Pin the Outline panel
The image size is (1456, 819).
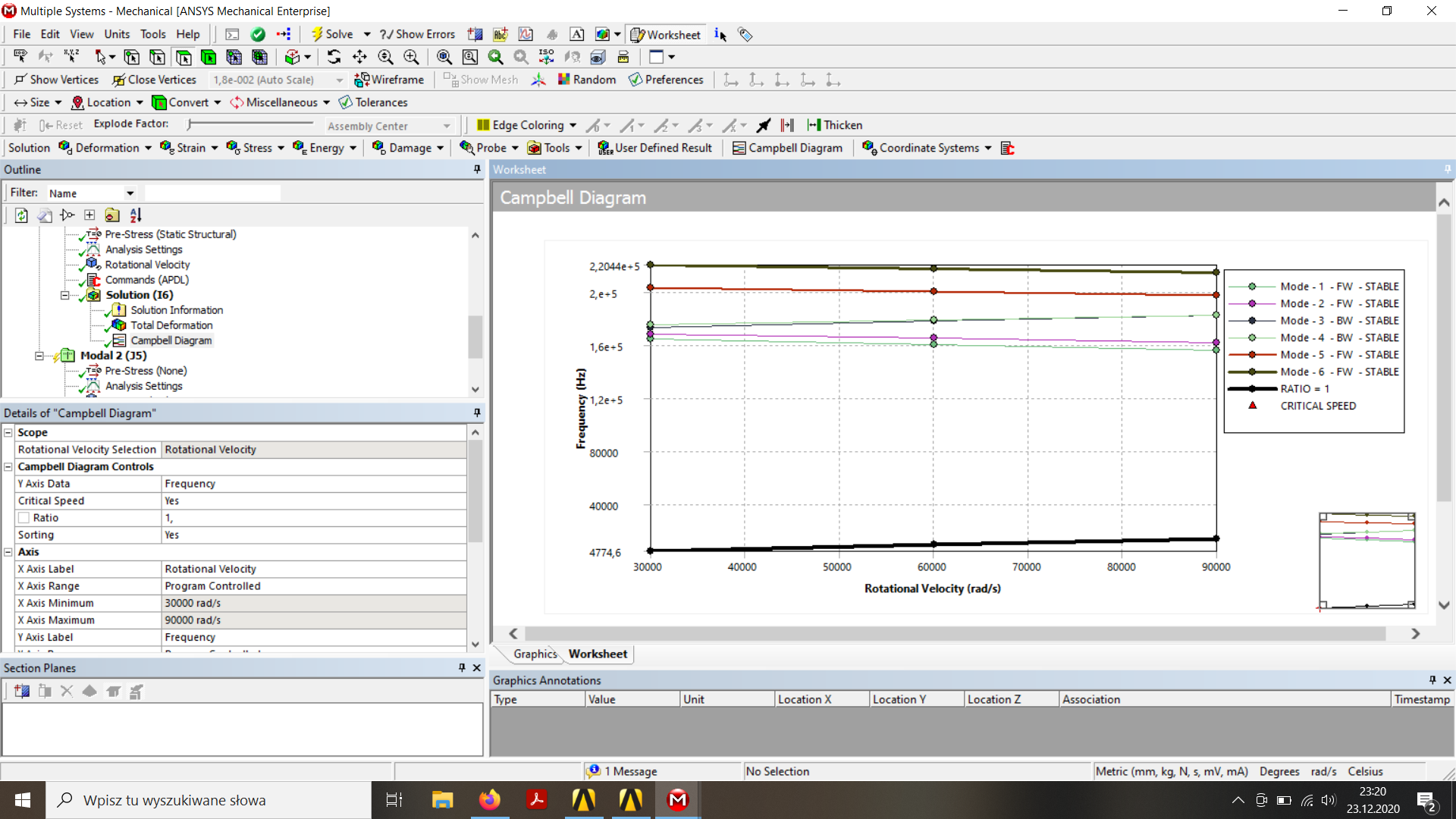[477, 169]
